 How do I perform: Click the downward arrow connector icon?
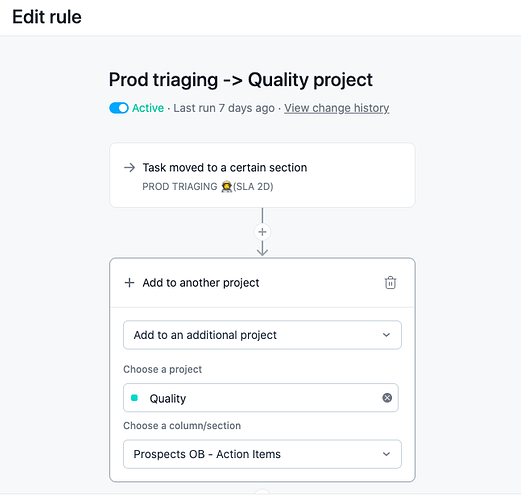262,248
